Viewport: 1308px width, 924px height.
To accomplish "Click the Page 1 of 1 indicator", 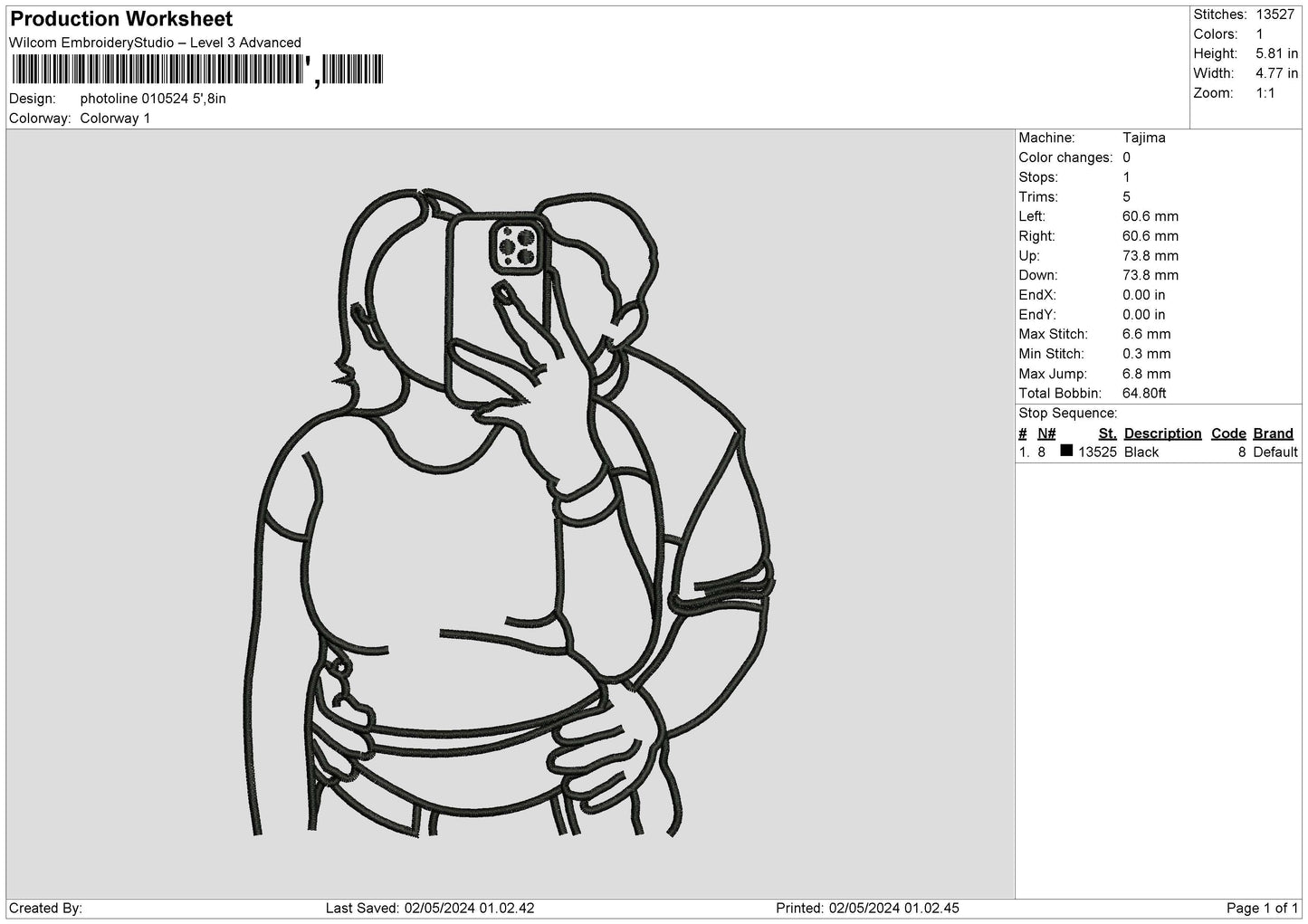I will tap(1263, 908).
